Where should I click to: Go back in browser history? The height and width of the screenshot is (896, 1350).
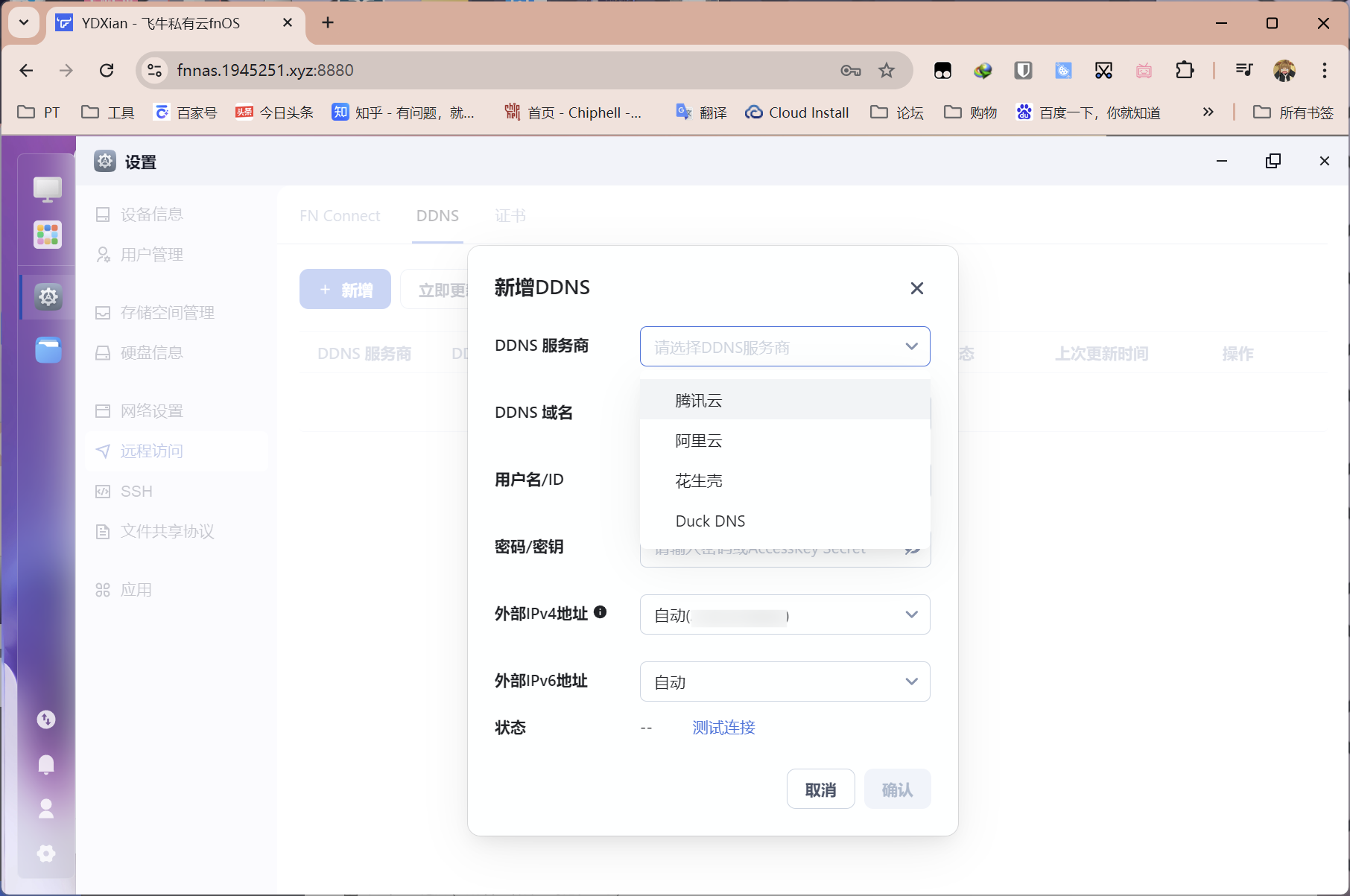(x=26, y=70)
